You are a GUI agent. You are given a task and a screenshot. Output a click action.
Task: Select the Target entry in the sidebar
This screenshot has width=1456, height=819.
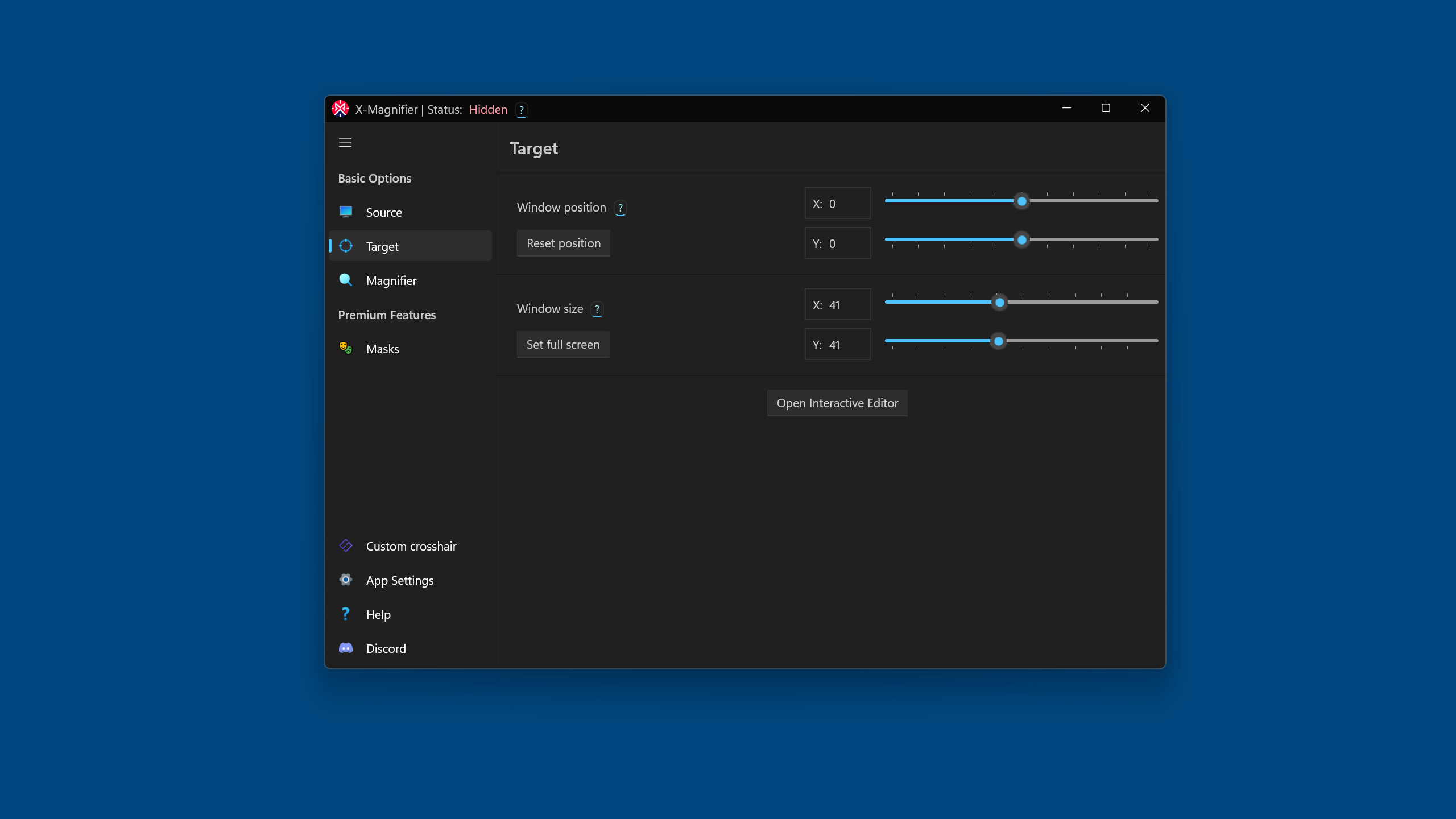tap(382, 246)
